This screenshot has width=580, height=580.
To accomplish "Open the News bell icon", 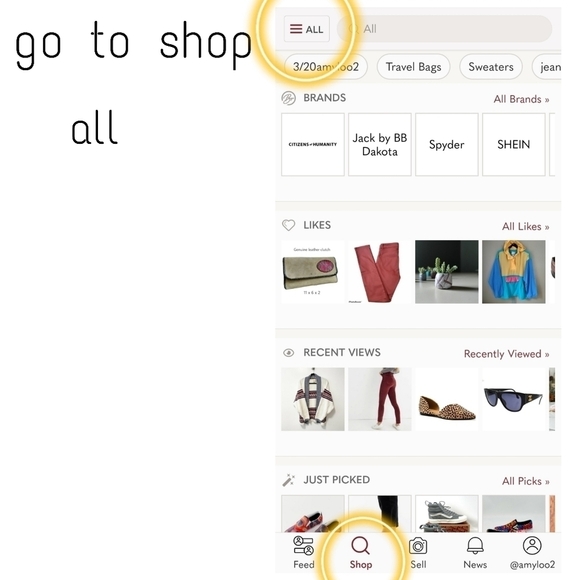I will (475, 546).
